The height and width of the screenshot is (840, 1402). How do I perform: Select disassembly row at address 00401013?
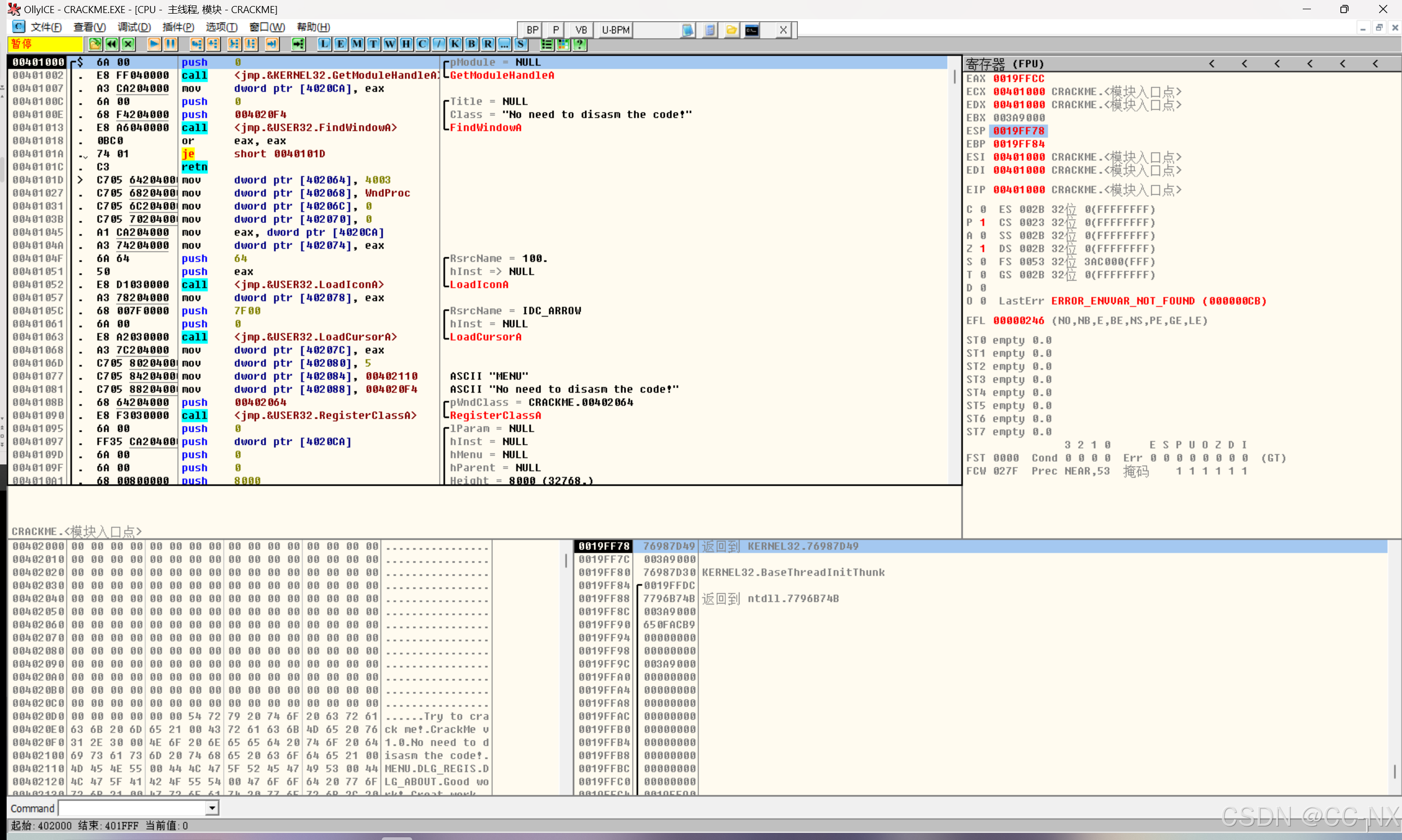click(478, 128)
